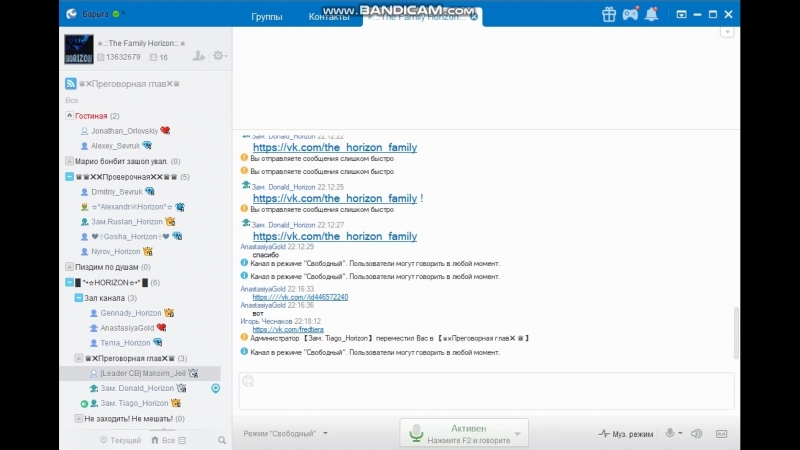The height and width of the screenshot is (450, 800).
Task: Select user Jonathan_Orlovskiy
Action: pos(124,131)
